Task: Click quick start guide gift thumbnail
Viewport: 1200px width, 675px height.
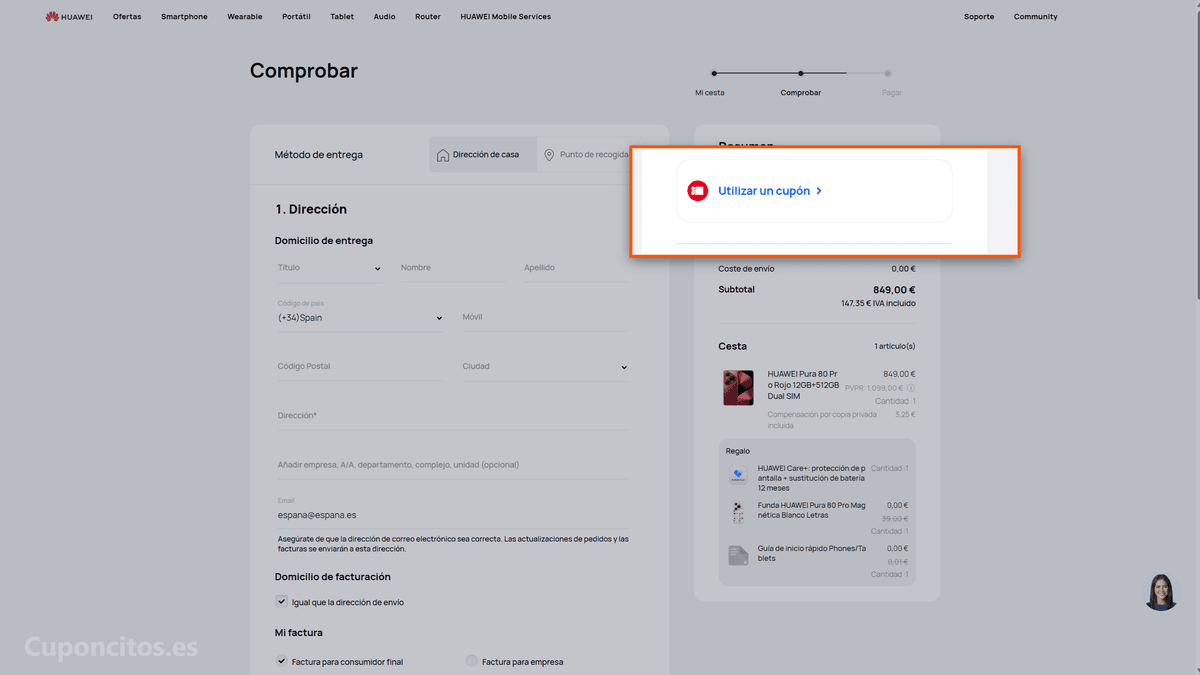Action: 738,555
